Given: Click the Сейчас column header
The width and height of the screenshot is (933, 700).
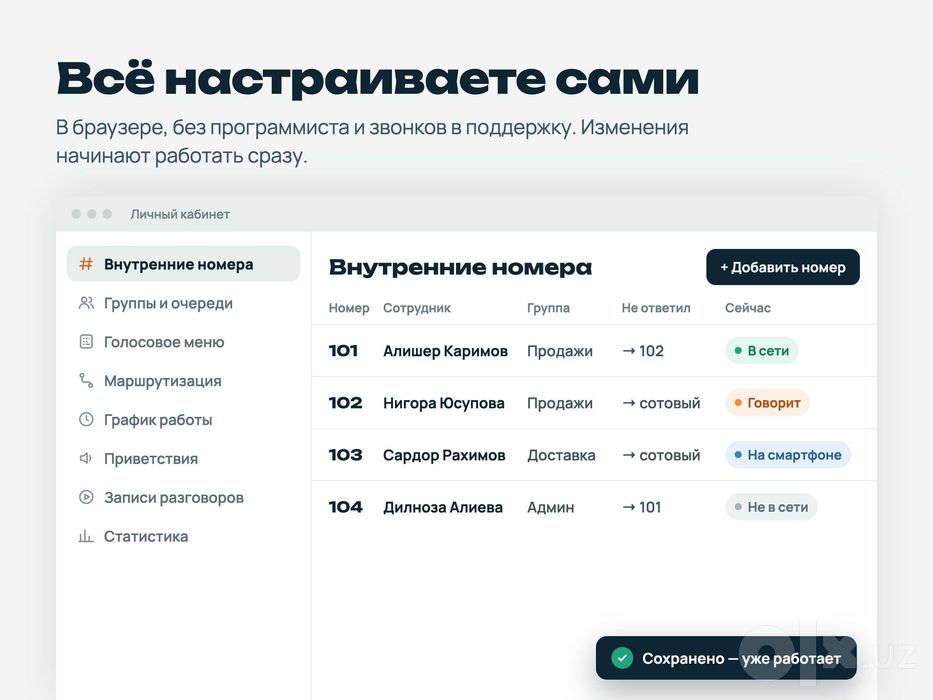Looking at the screenshot, I should click(x=747, y=308).
